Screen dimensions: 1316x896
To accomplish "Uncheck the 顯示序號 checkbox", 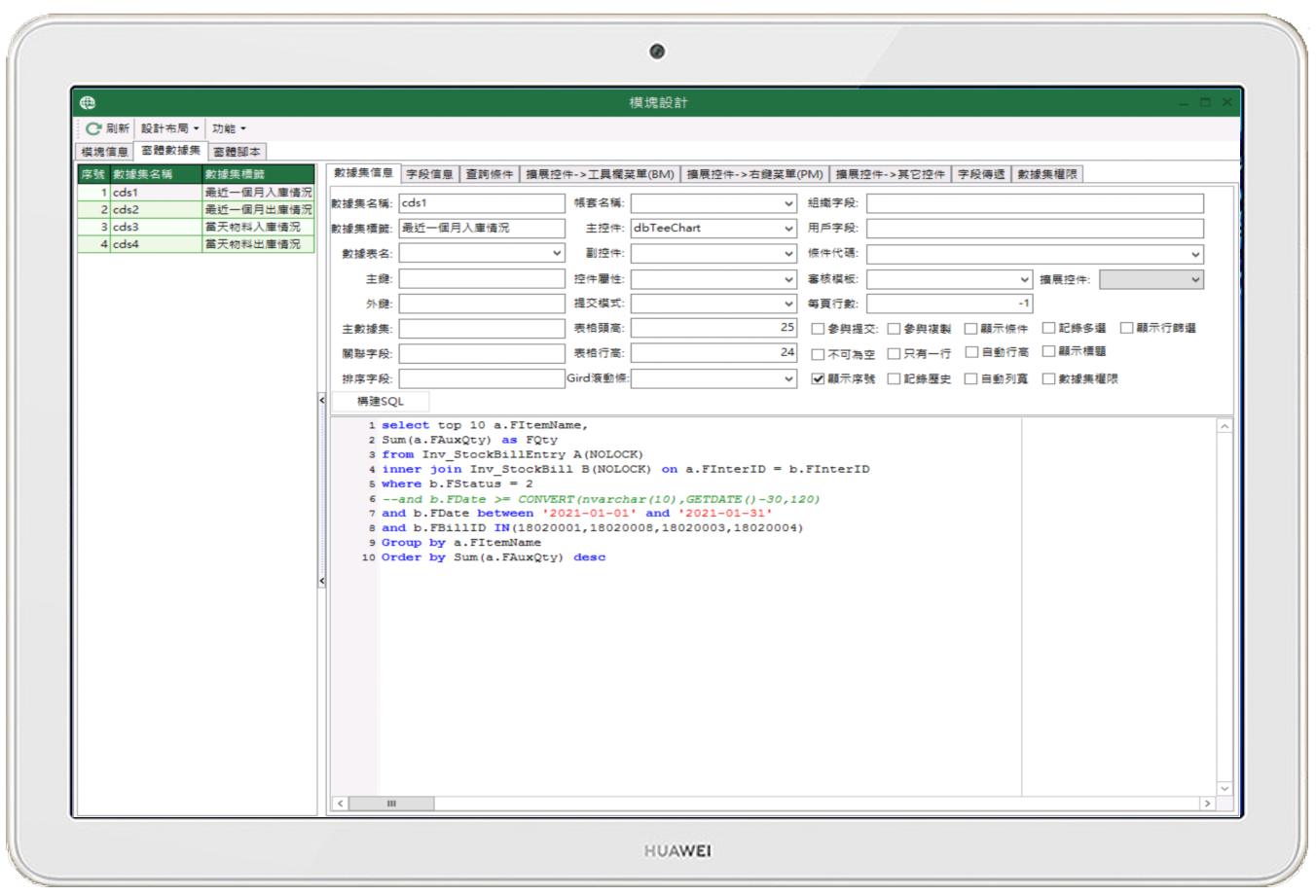I will click(818, 379).
